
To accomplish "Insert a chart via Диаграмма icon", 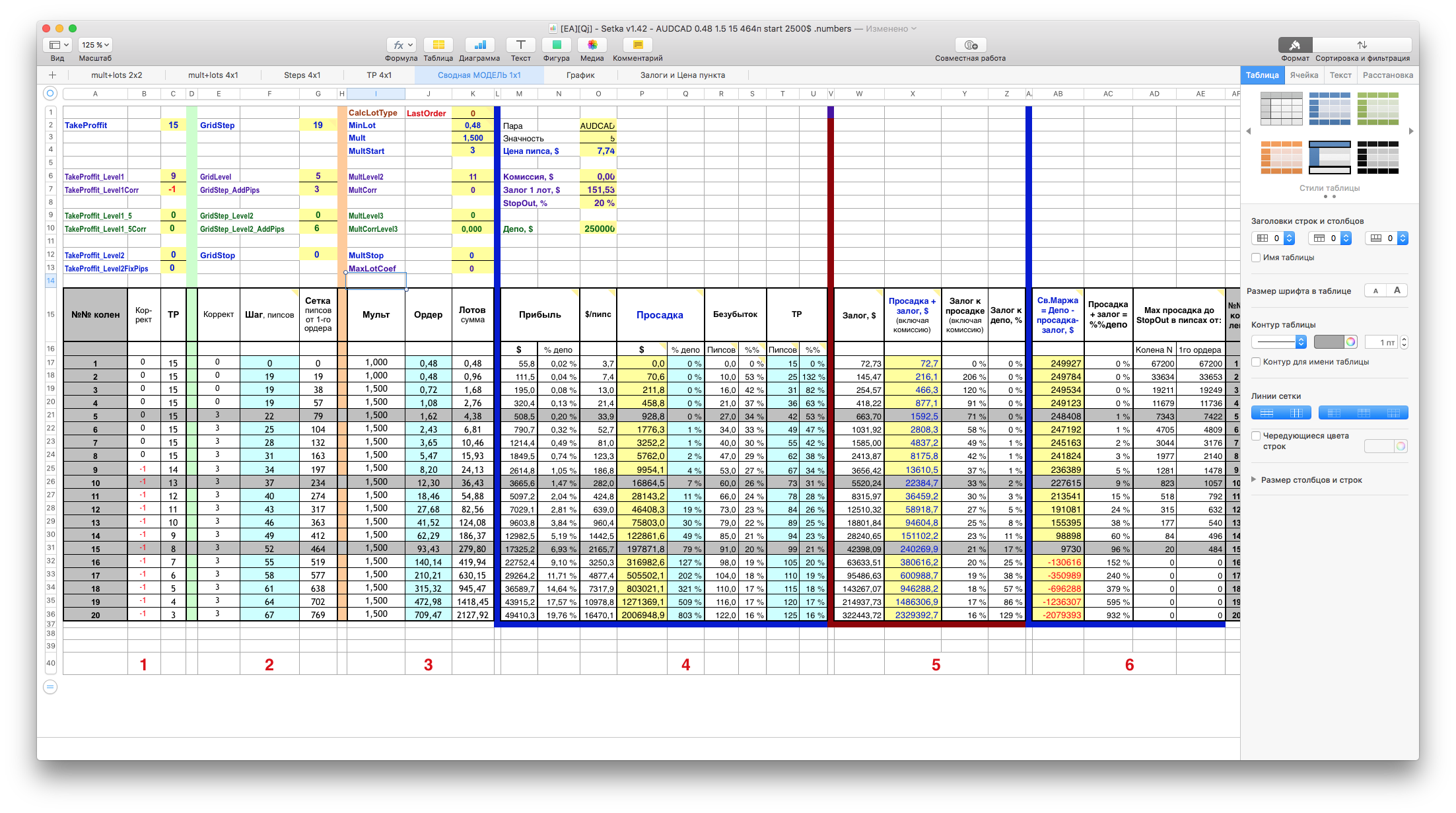I will [480, 45].
